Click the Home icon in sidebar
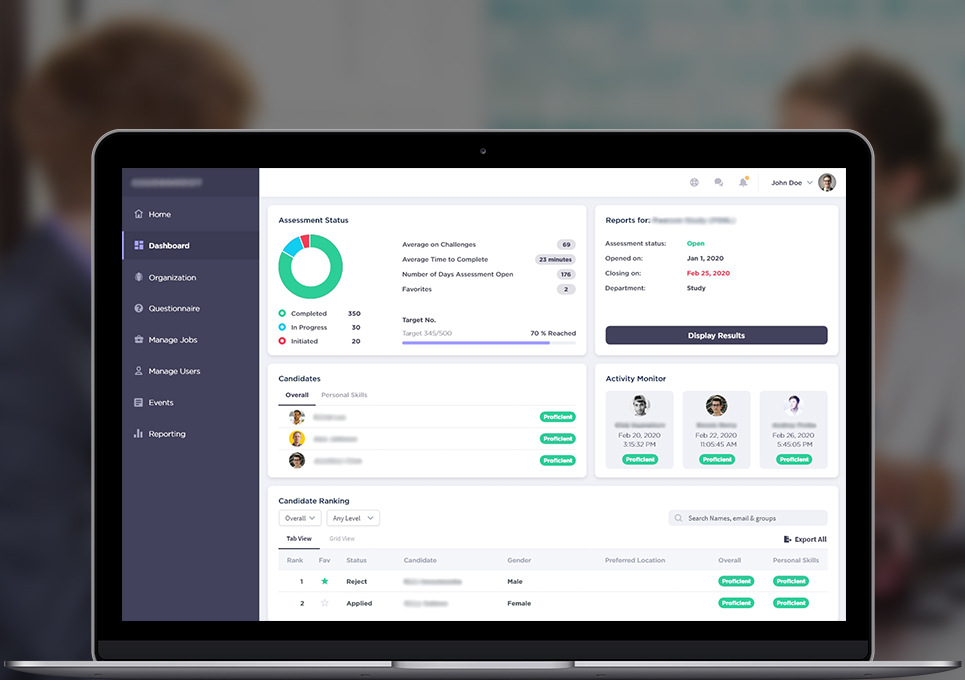Viewport: 965px width, 680px height. coord(139,214)
